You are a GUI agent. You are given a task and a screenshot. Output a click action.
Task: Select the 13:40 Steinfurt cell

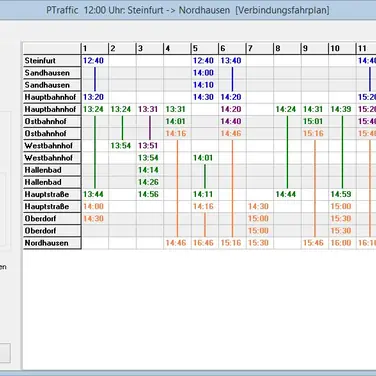coord(232,61)
